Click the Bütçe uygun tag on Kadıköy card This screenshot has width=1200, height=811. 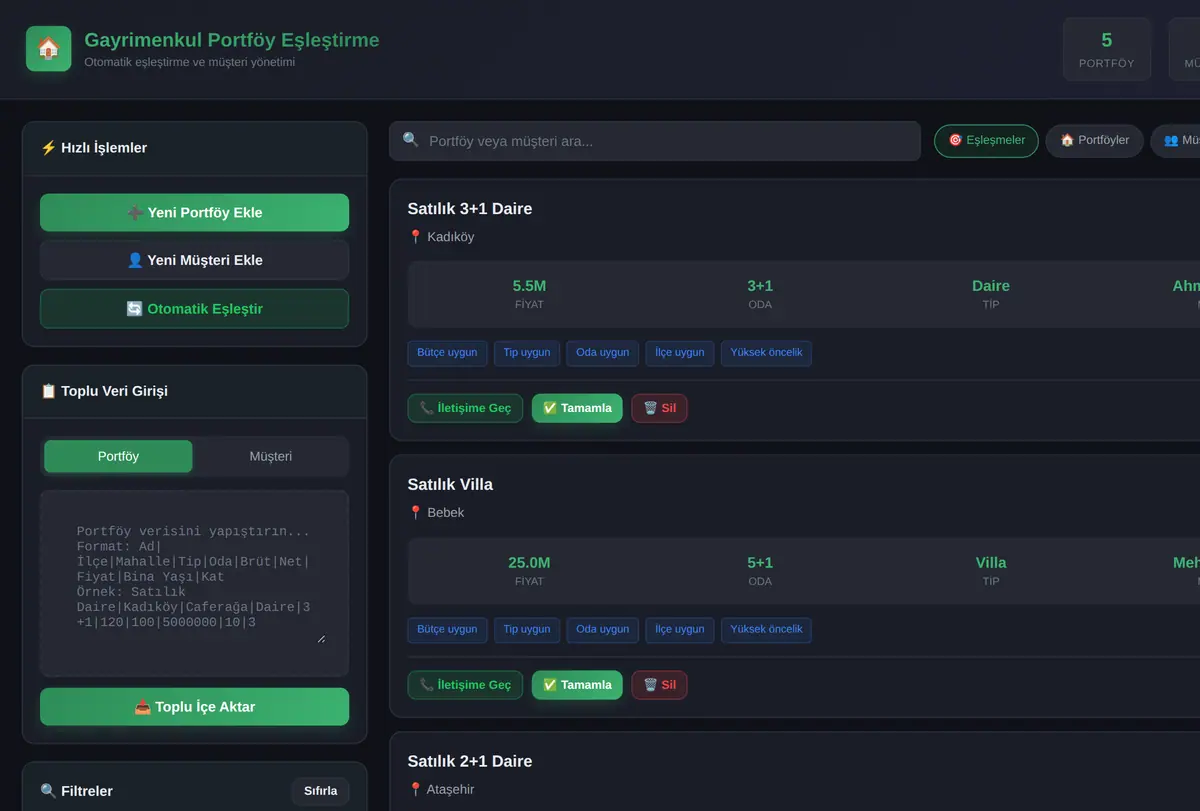coord(447,353)
